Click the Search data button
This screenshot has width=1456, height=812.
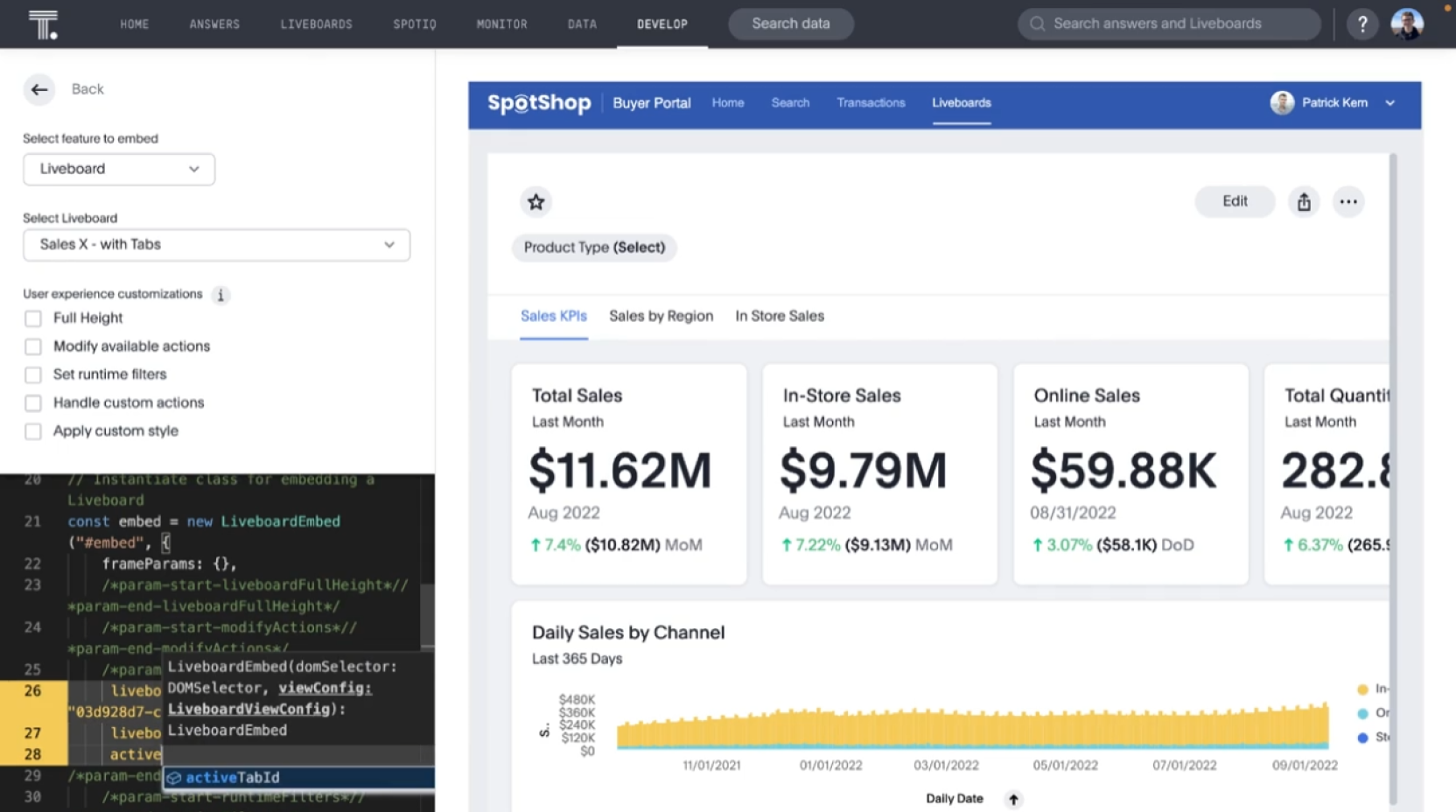(791, 24)
